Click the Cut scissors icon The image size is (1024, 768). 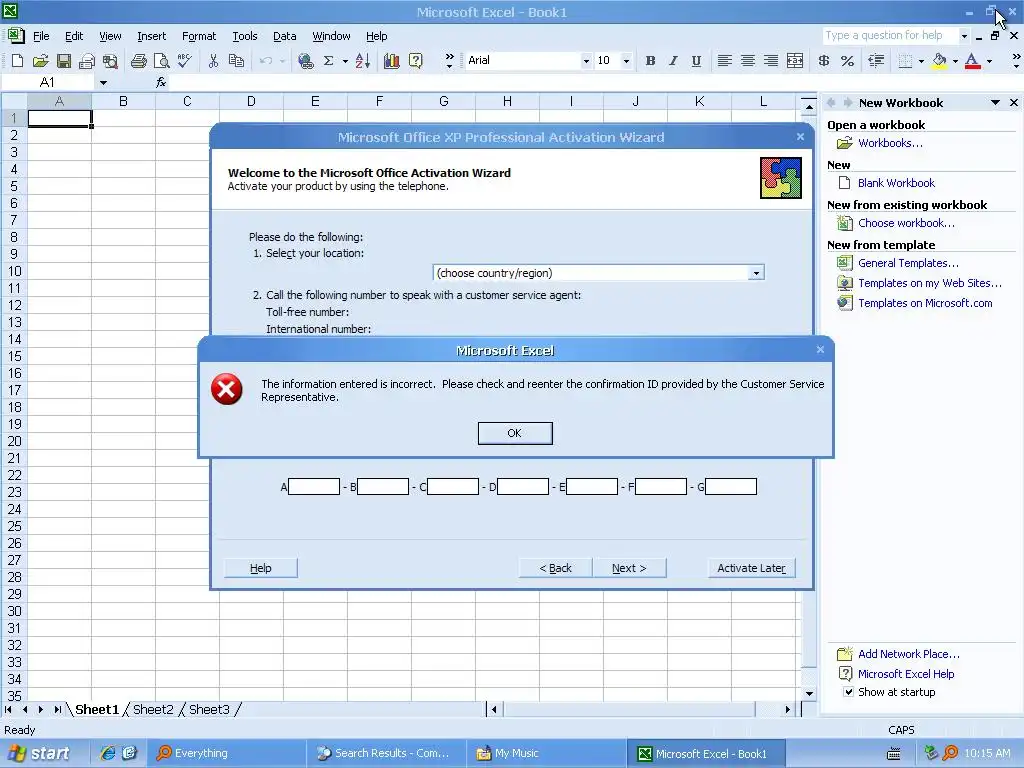coord(213,61)
